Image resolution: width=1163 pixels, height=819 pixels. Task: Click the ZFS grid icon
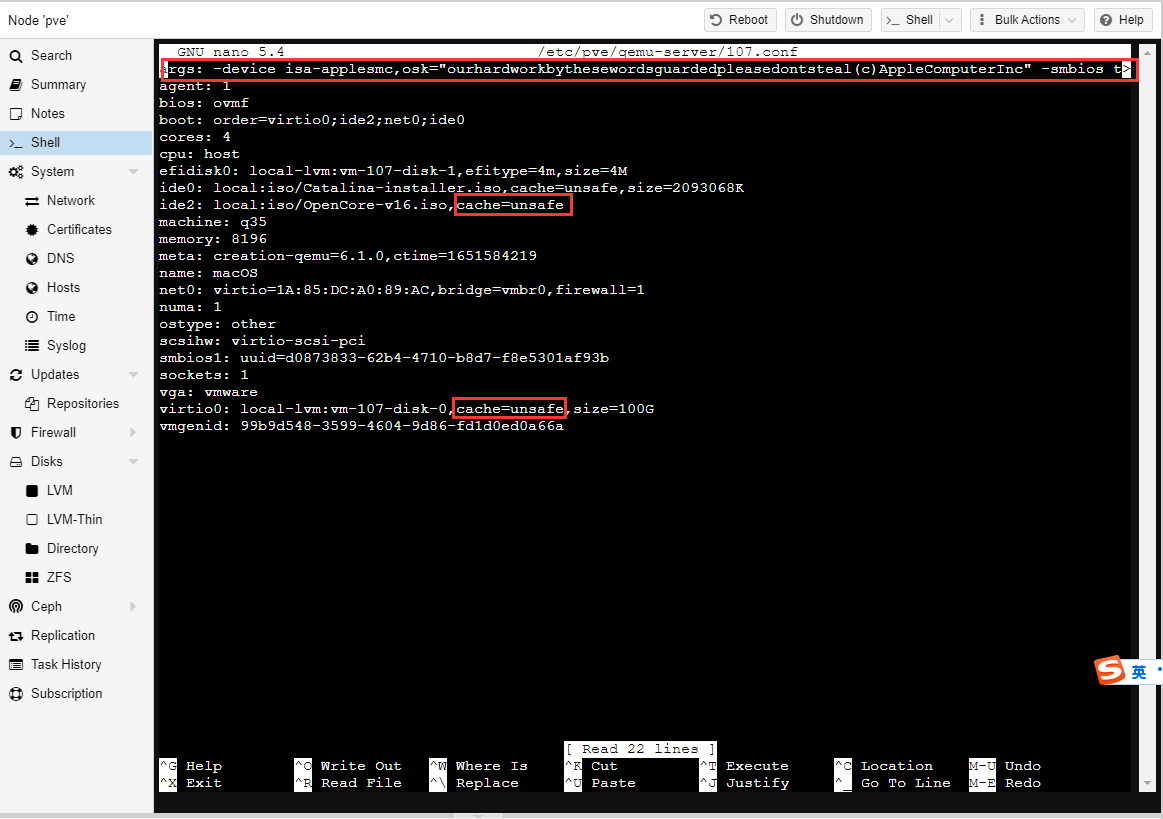point(31,578)
